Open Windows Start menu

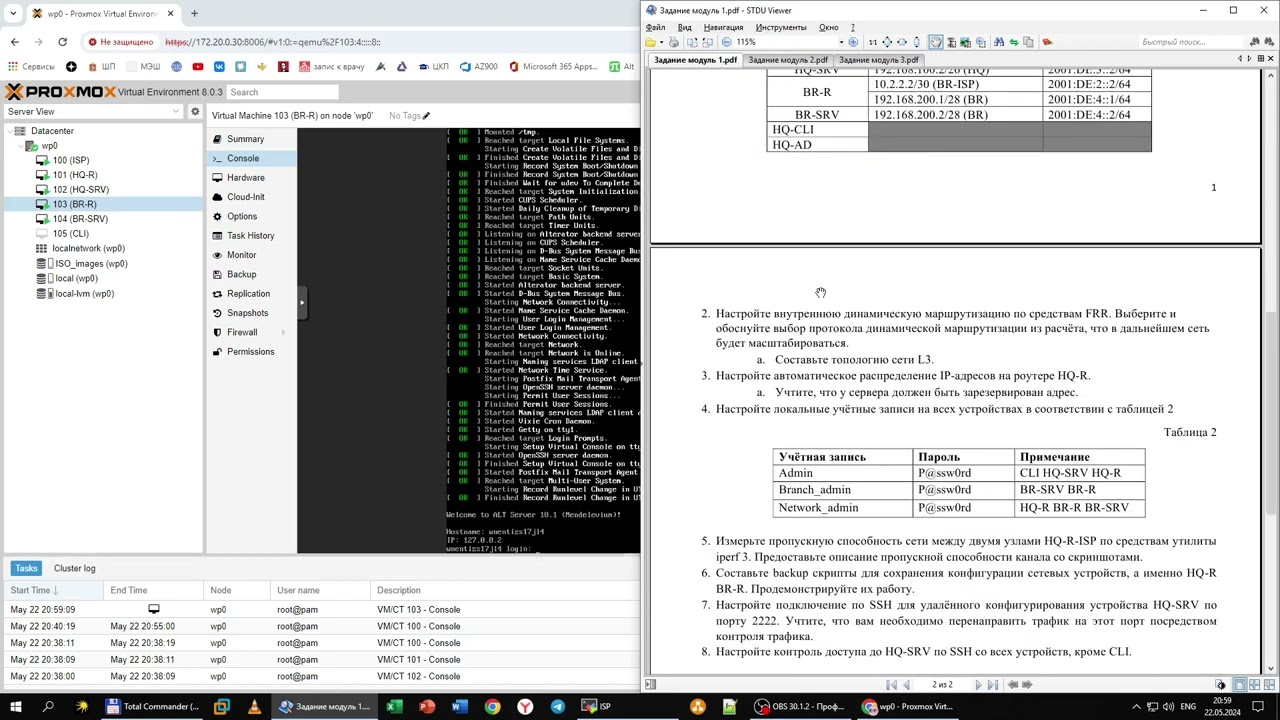coord(16,707)
